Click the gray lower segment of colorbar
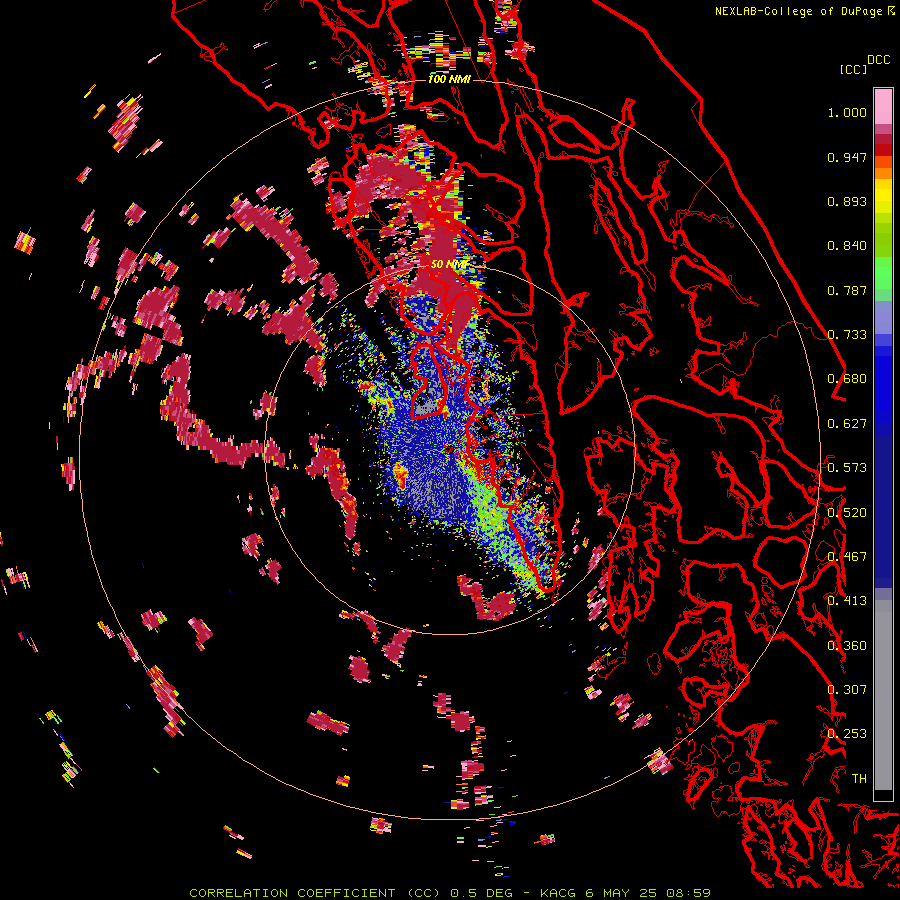This screenshot has width=900, height=900. coord(883,695)
